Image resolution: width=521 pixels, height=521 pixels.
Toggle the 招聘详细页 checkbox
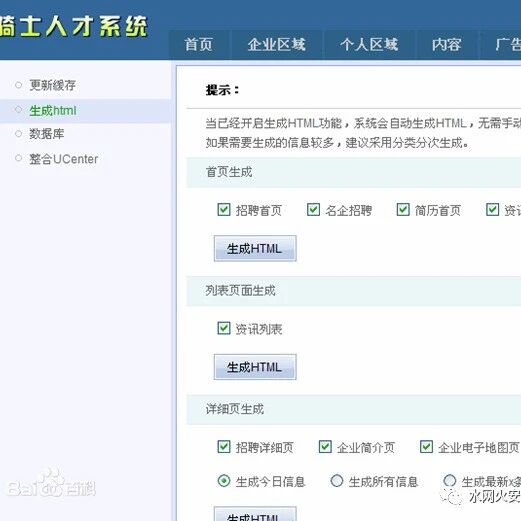click(224, 447)
